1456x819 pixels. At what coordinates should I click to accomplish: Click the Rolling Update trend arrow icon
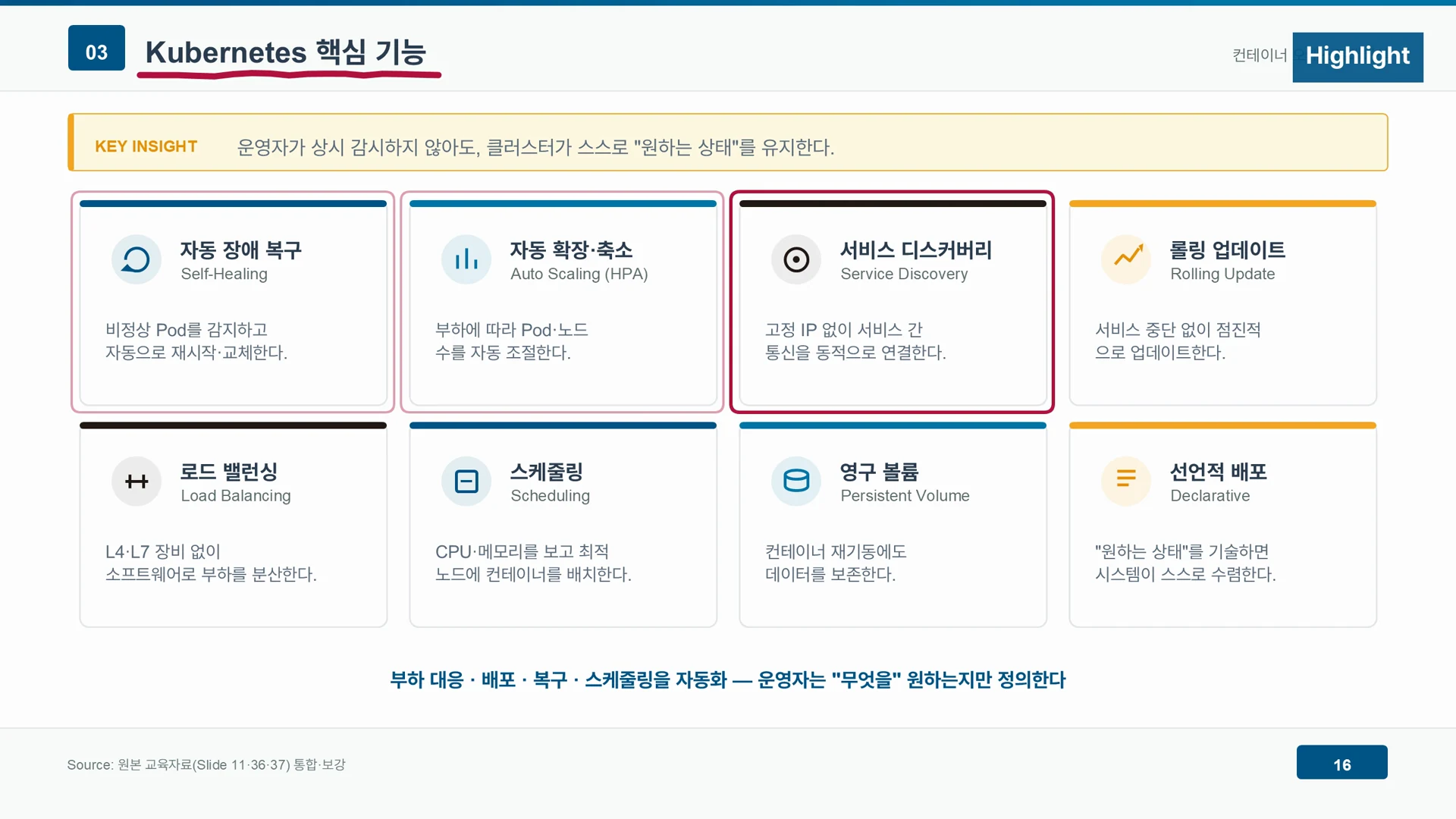(x=1126, y=260)
